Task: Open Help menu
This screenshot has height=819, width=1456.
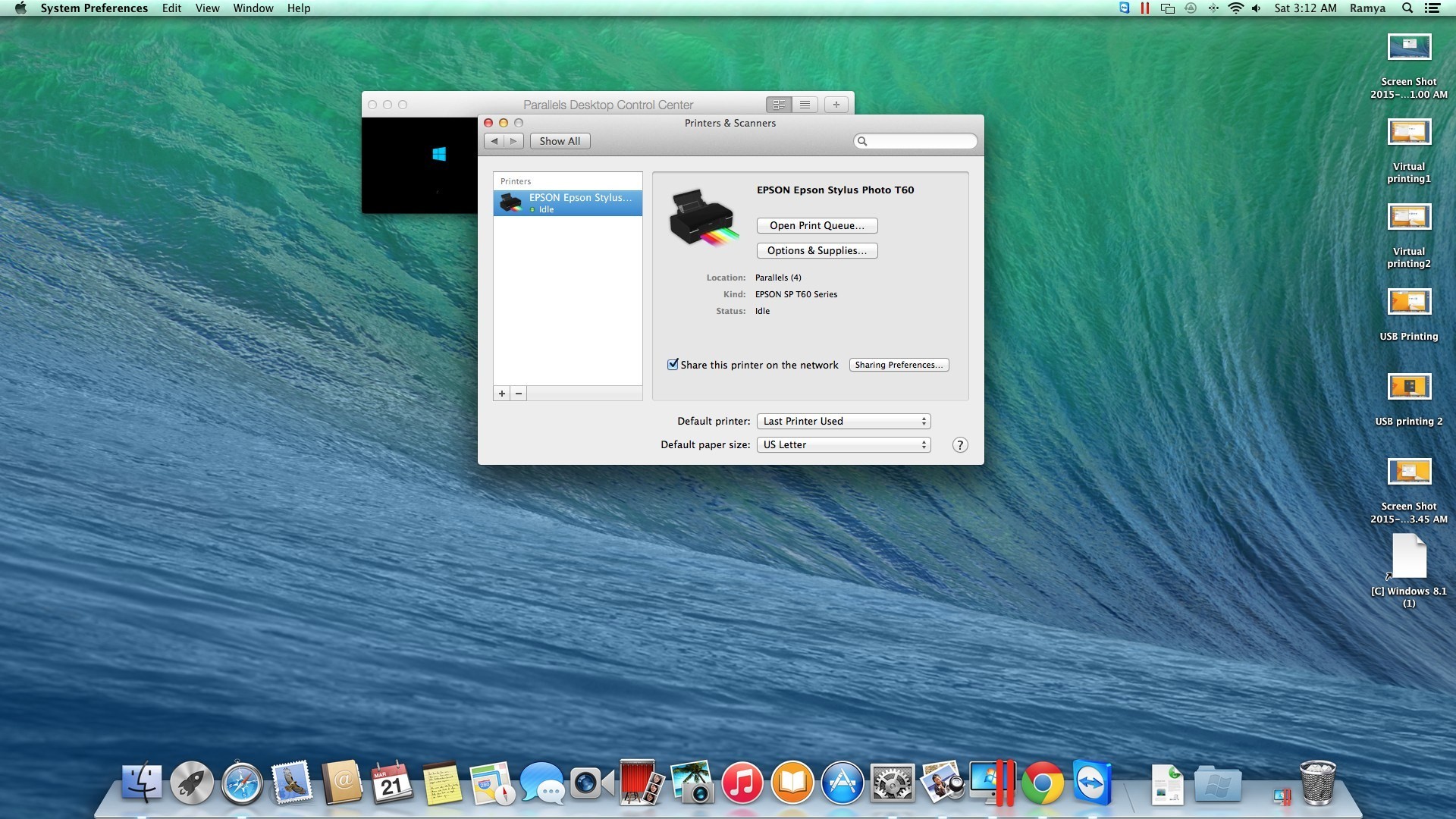Action: click(299, 8)
